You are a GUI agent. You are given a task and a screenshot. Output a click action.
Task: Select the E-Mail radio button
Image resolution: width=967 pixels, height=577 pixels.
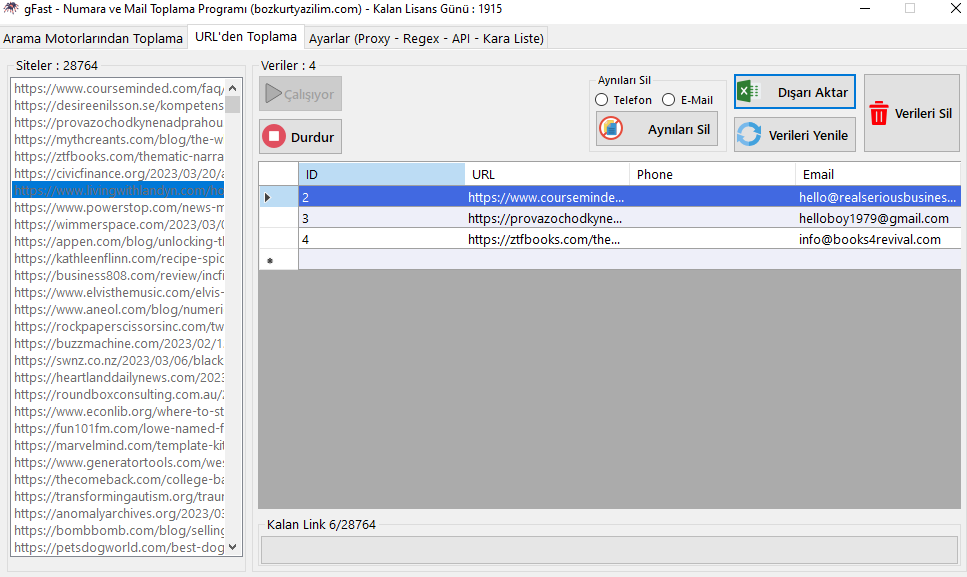(x=669, y=100)
